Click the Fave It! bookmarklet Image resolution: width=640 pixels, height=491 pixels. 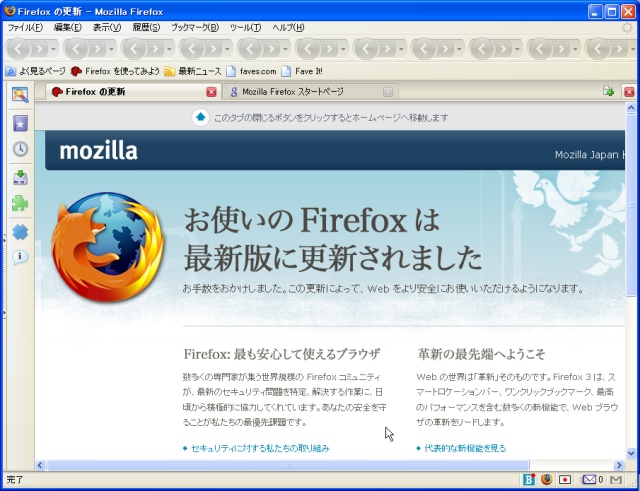302,71
